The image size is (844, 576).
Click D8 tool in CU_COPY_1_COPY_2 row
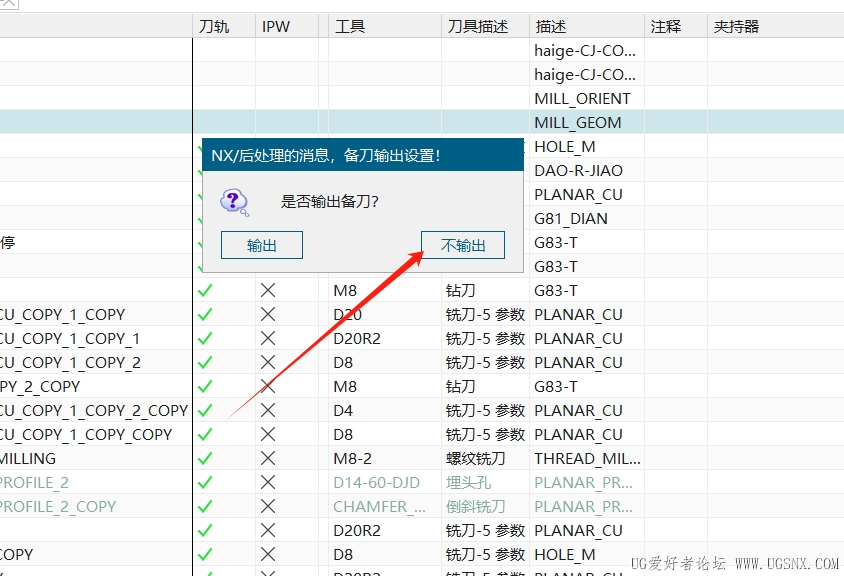(343, 362)
